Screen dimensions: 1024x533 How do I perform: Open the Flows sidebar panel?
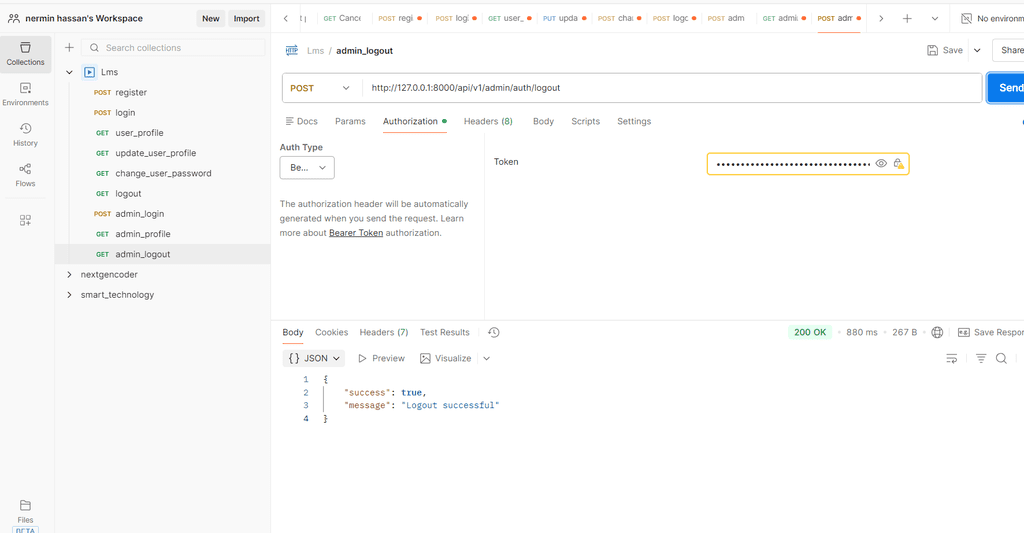25,174
